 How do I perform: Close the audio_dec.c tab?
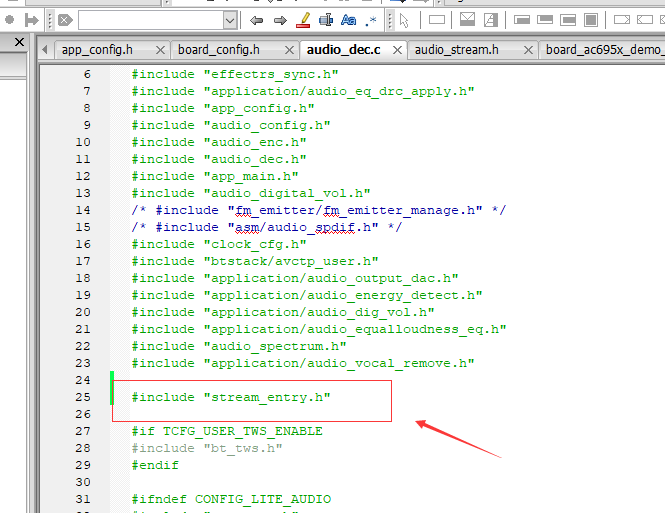coord(397,50)
